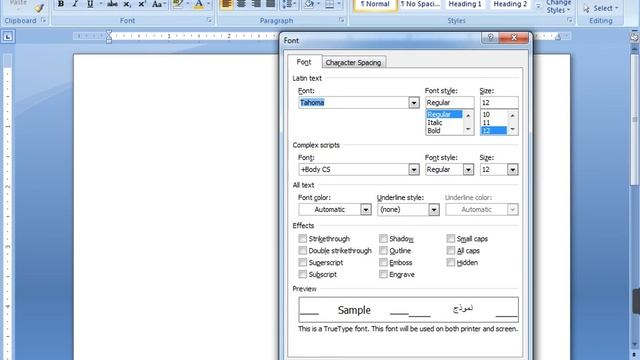The height and width of the screenshot is (360, 640).
Task: Open the Latin text font dropdown arrow
Action: [414, 102]
